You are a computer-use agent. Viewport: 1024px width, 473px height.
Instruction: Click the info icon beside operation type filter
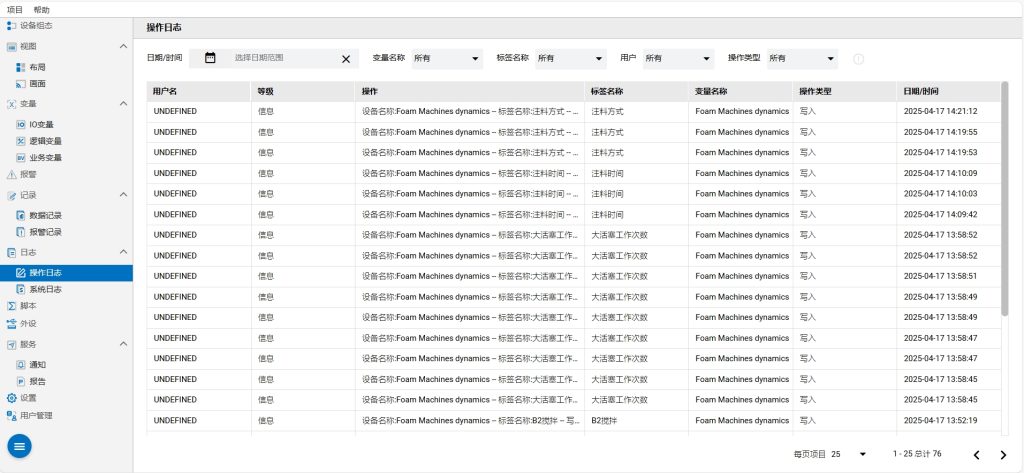click(x=858, y=59)
